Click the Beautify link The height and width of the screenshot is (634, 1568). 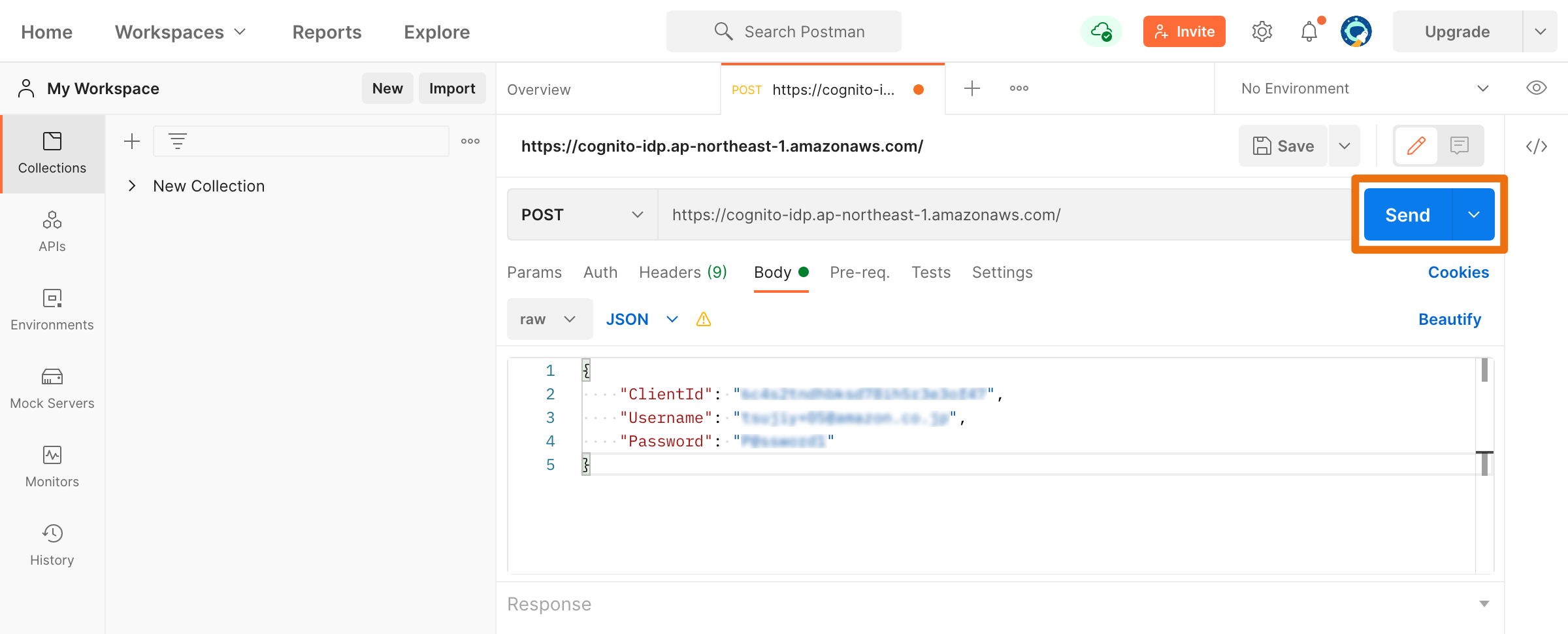click(x=1450, y=319)
